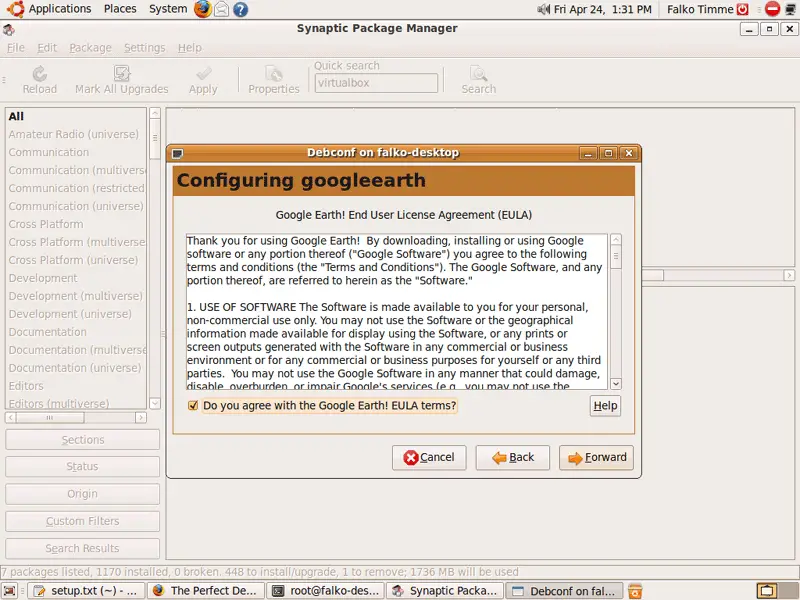Click the Forward button in Debconf dialog
The image size is (800, 600).
596,458
